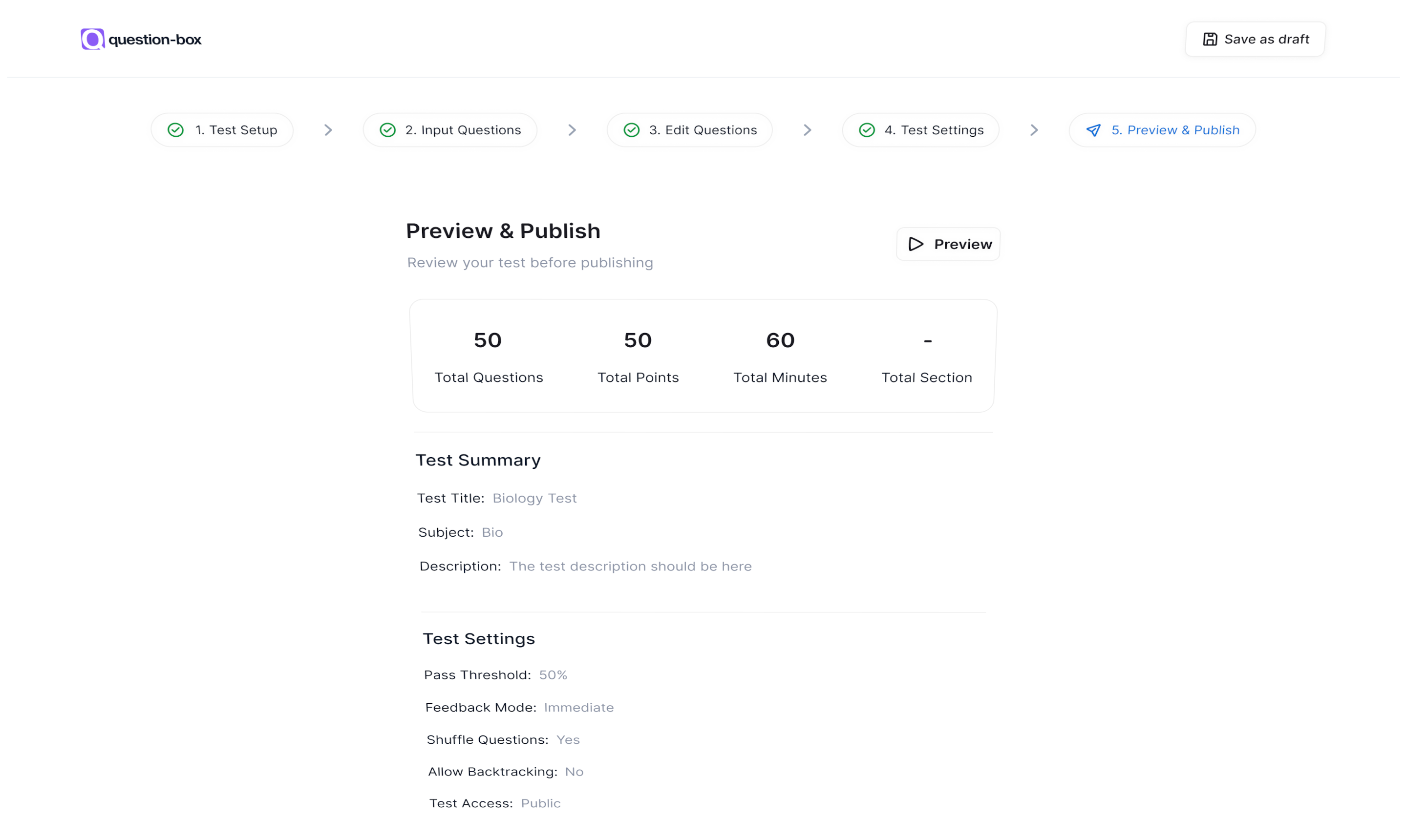Click the Total Questions count of 50
1407x840 pixels.
click(488, 340)
